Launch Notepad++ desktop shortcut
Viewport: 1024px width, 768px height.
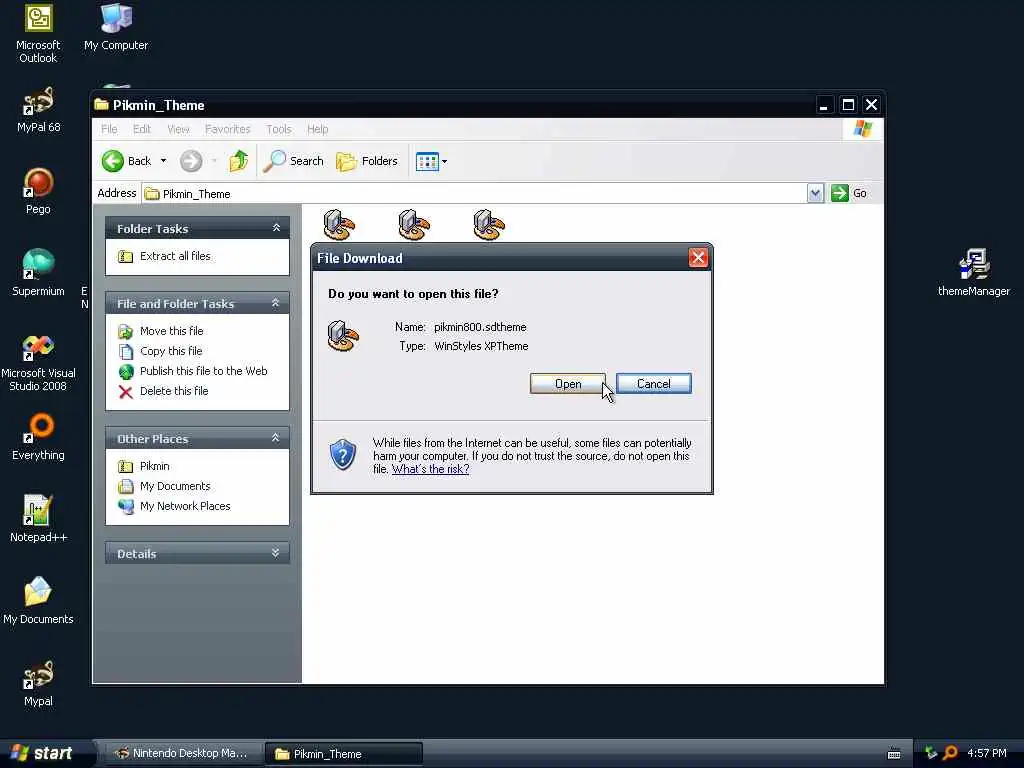tap(38, 519)
